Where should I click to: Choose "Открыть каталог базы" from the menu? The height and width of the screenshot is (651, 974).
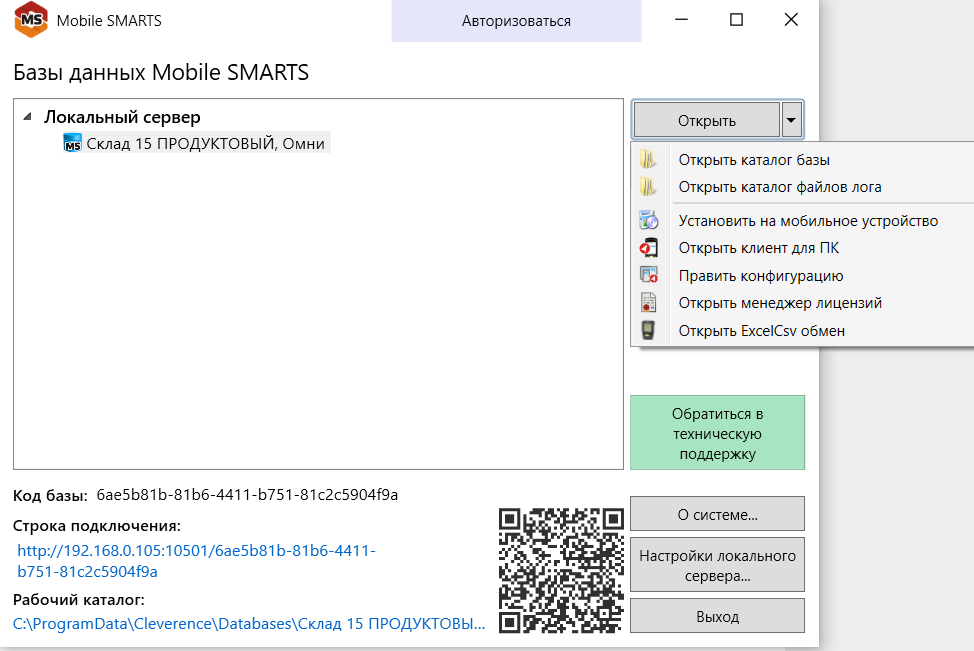tap(802, 160)
